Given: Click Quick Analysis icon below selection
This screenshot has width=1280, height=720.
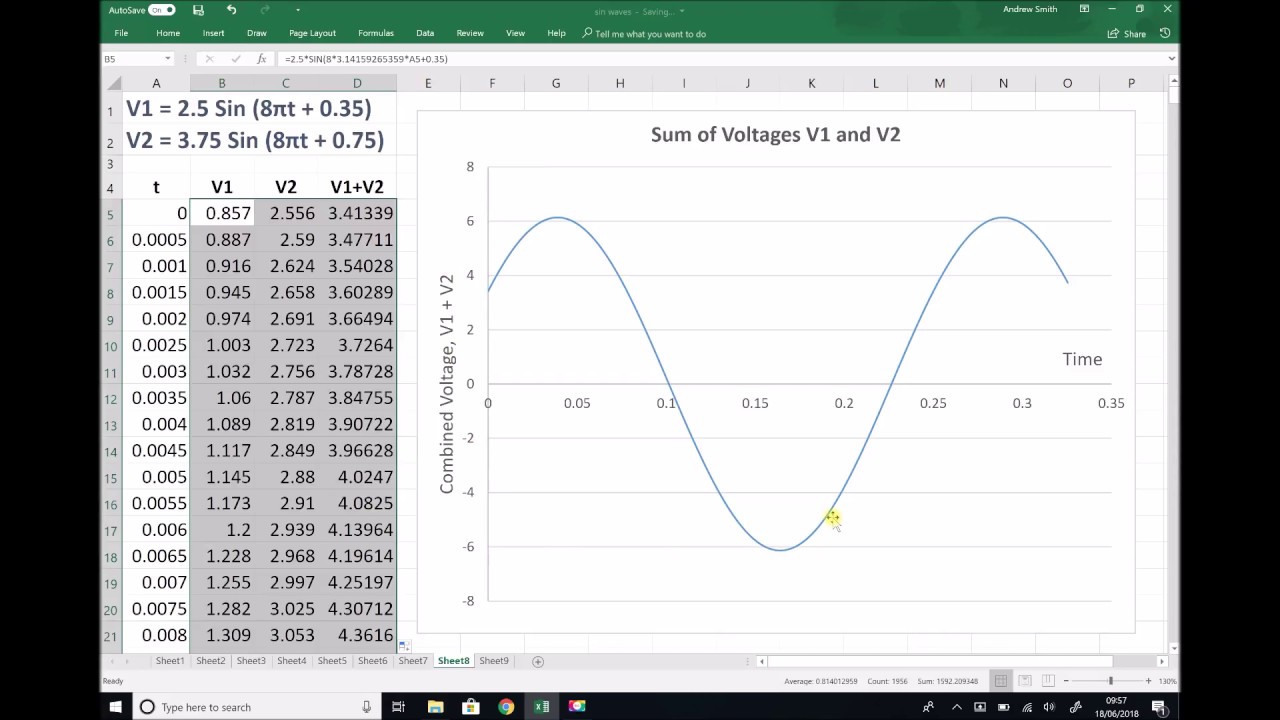Looking at the screenshot, I should coord(404,646).
